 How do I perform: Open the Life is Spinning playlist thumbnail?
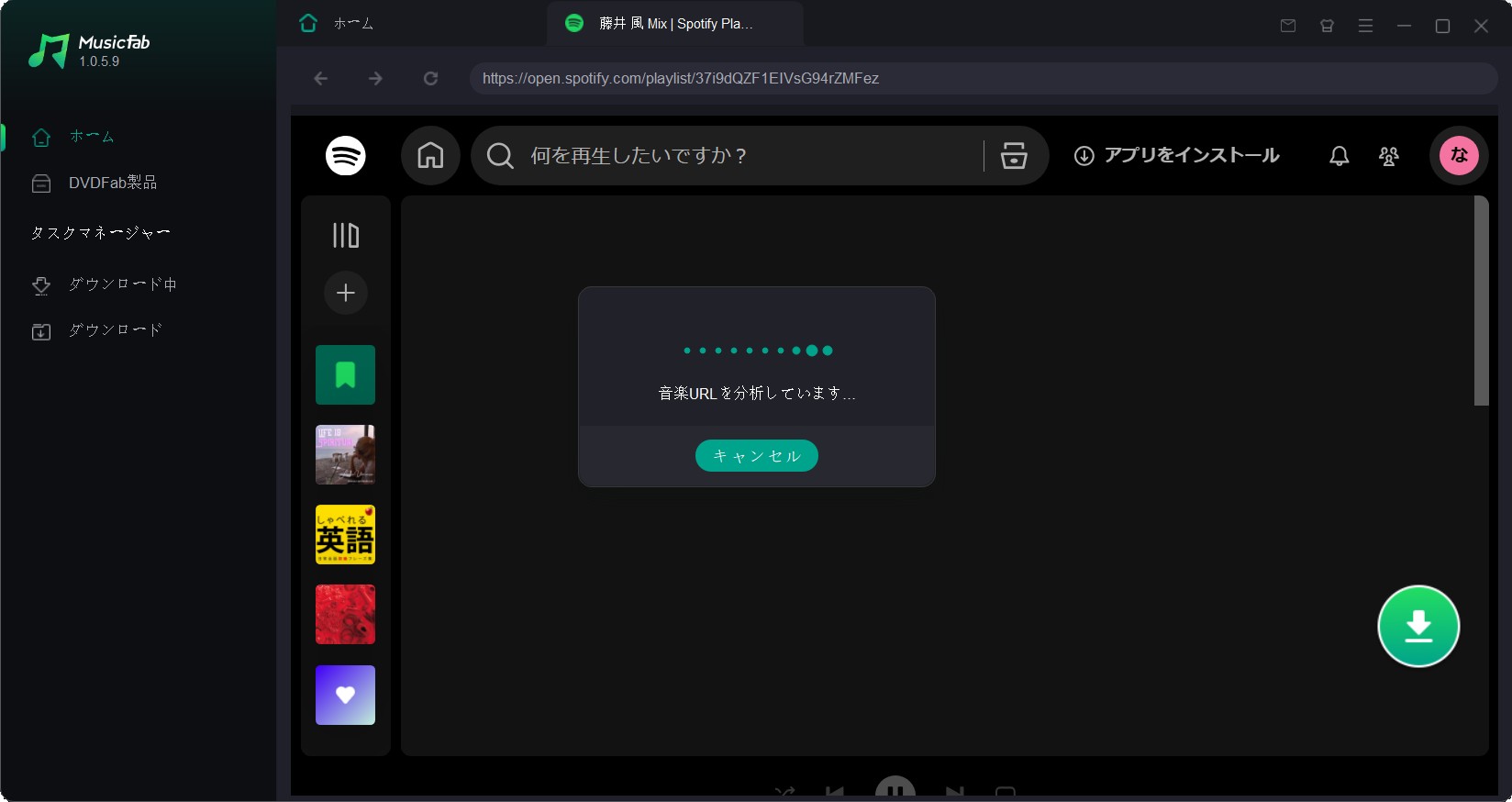coord(346,454)
